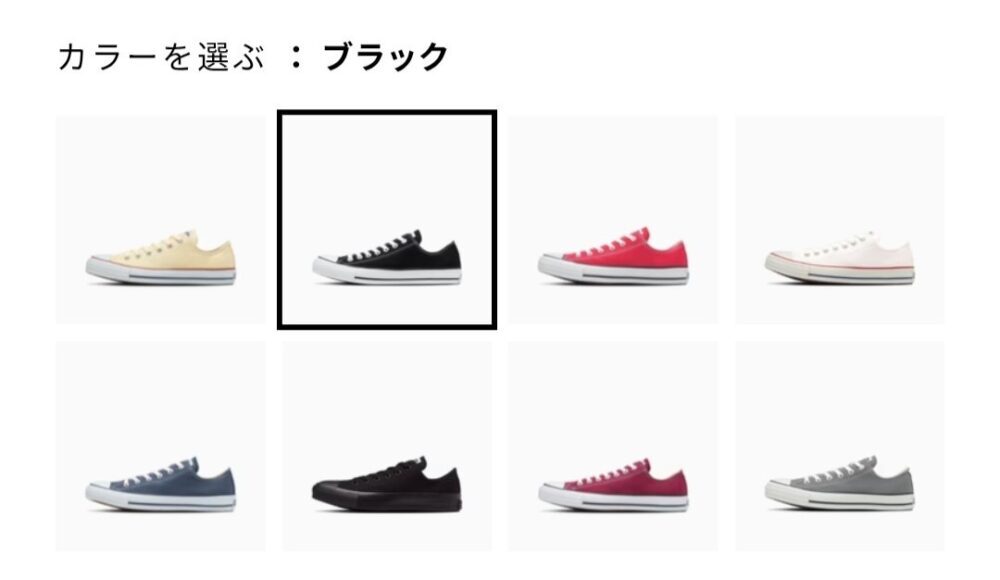This screenshot has height=580, width=1000.
Task: Choose the red sneaker color option
Action: (613, 219)
